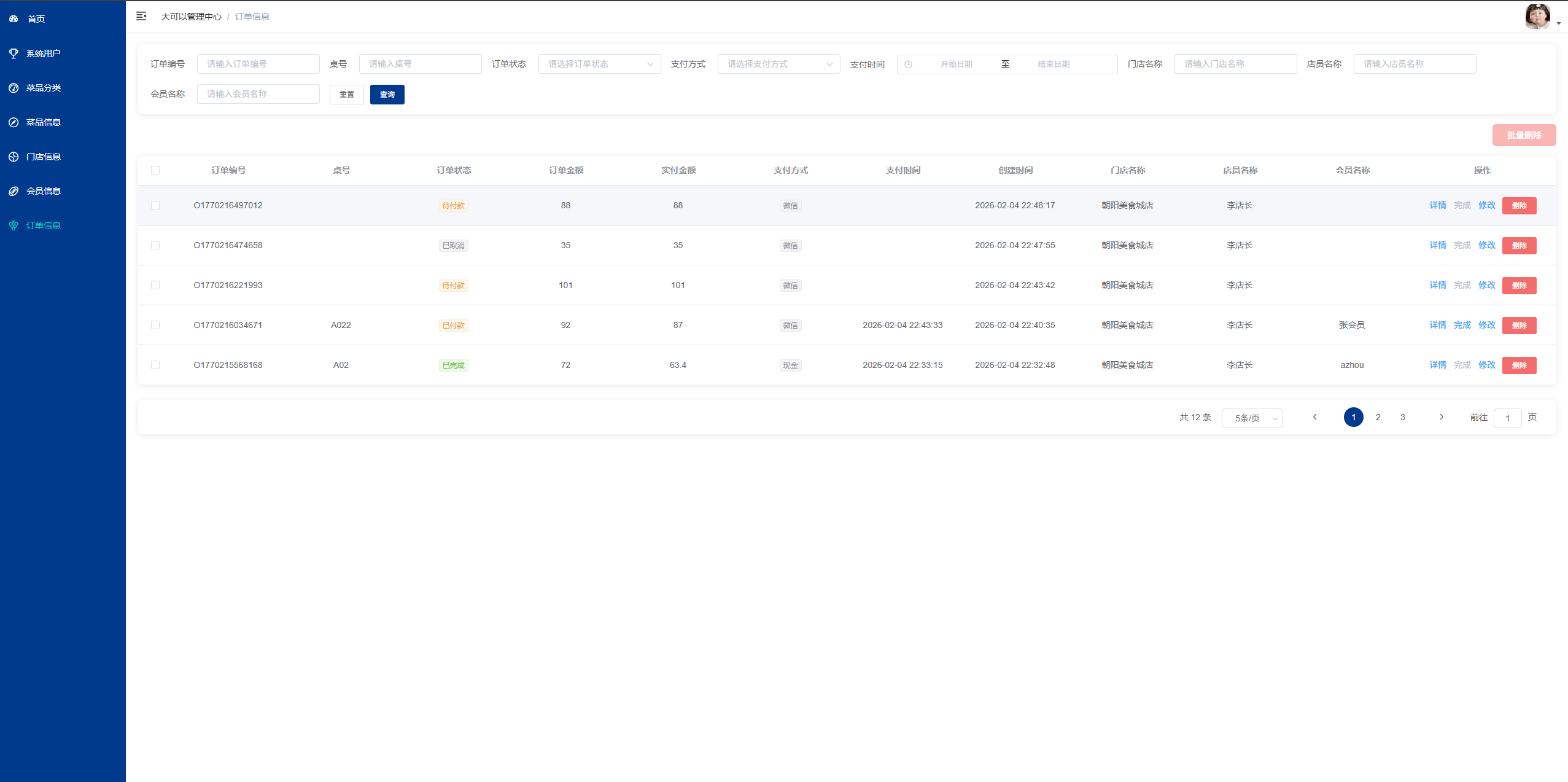
Task: Click 修改 for order O1770215568168
Action: (x=1486, y=365)
